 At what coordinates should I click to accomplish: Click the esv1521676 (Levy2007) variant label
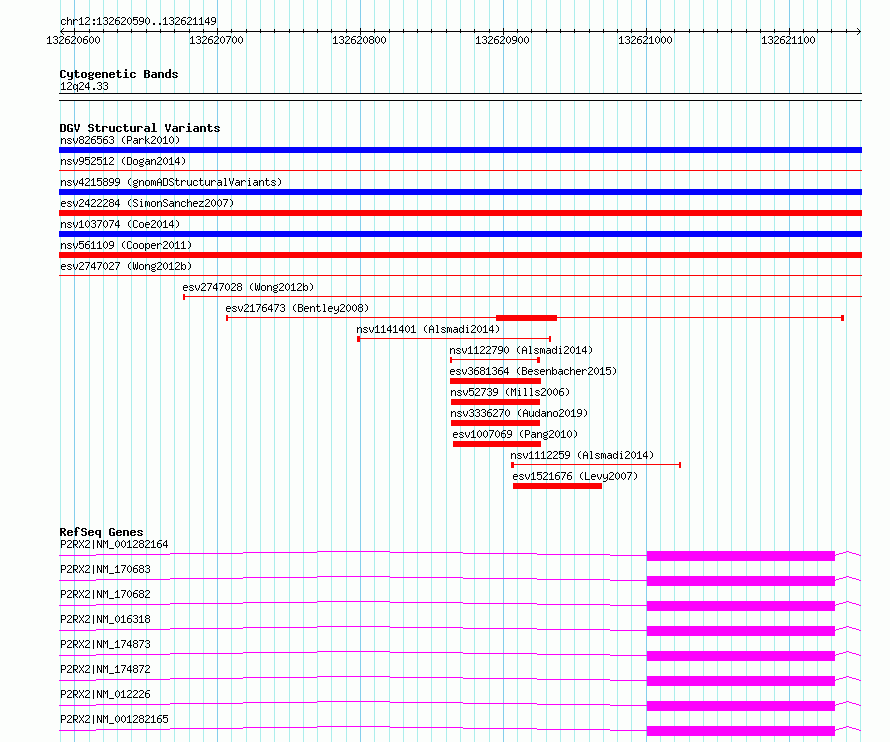(575, 476)
